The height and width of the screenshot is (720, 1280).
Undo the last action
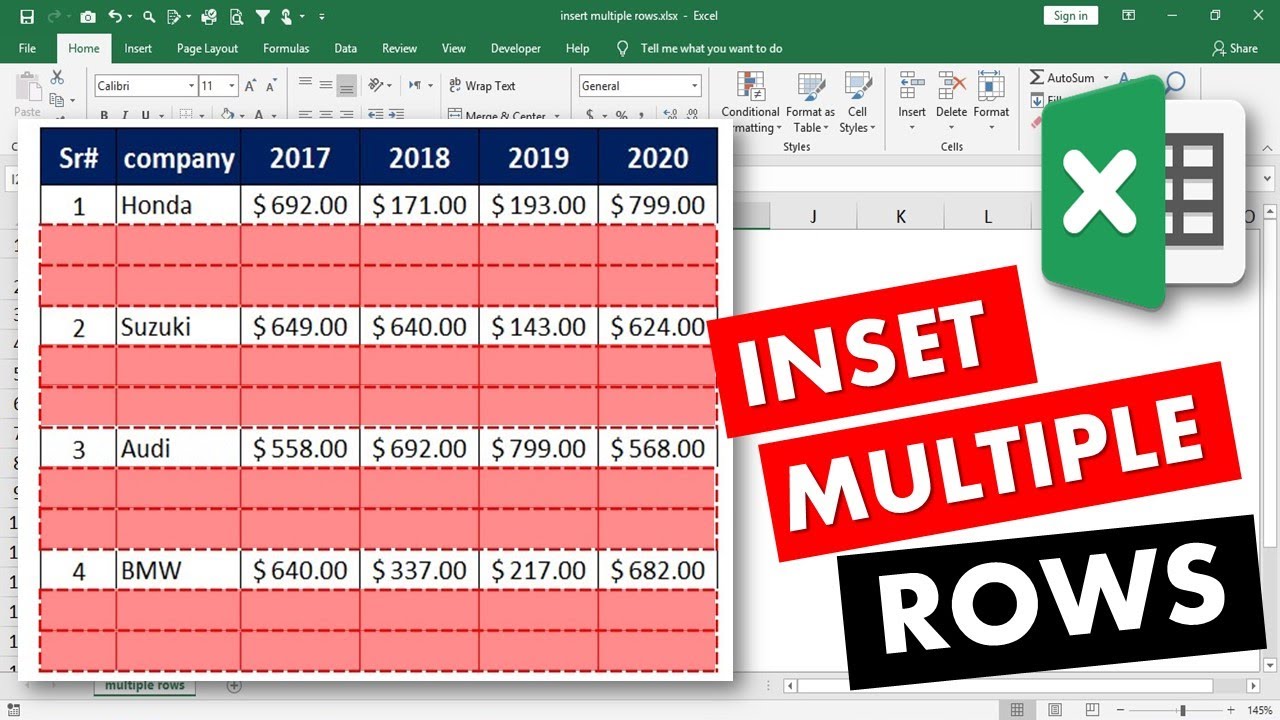[x=115, y=16]
